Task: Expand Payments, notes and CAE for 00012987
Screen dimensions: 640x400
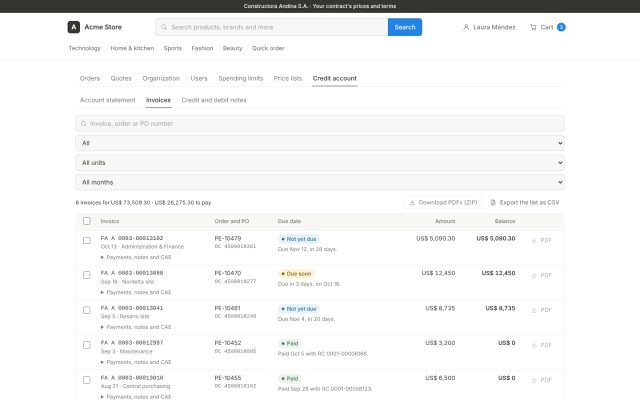Action: (136, 362)
